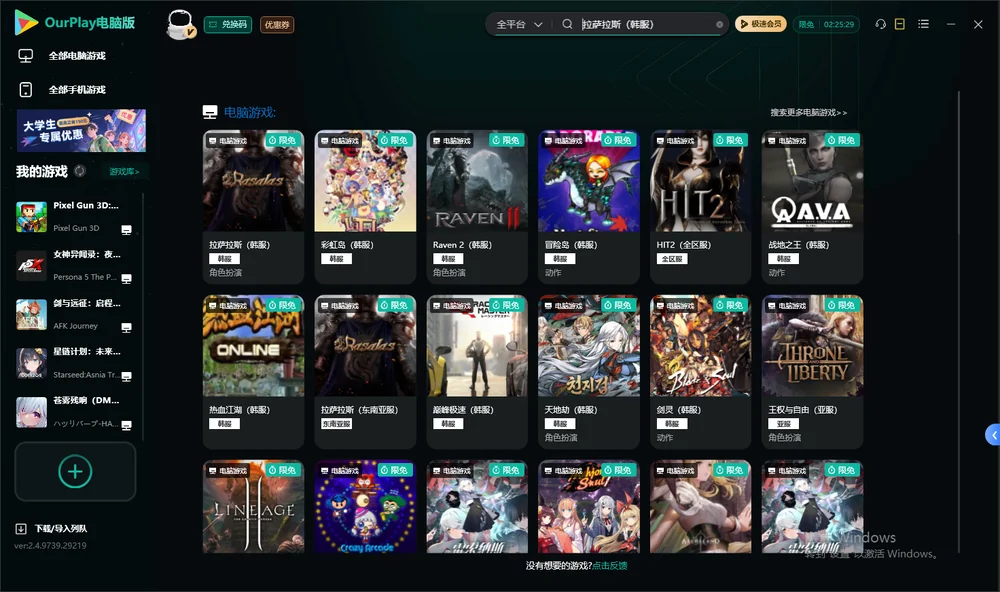
Task: Expand the 全平台 platform dropdown
Action: (519, 24)
